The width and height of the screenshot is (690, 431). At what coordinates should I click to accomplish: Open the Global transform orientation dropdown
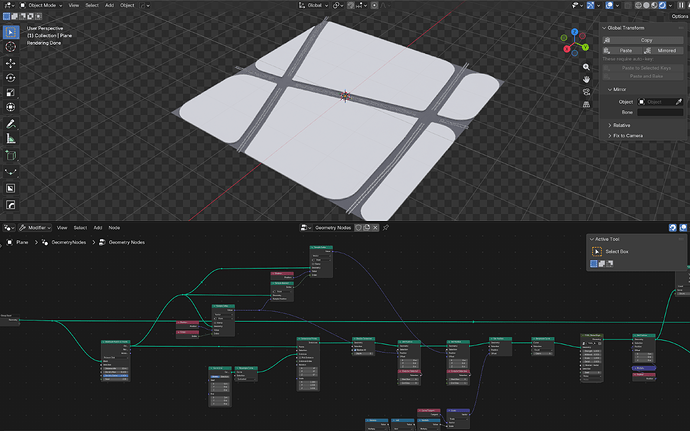pos(313,5)
